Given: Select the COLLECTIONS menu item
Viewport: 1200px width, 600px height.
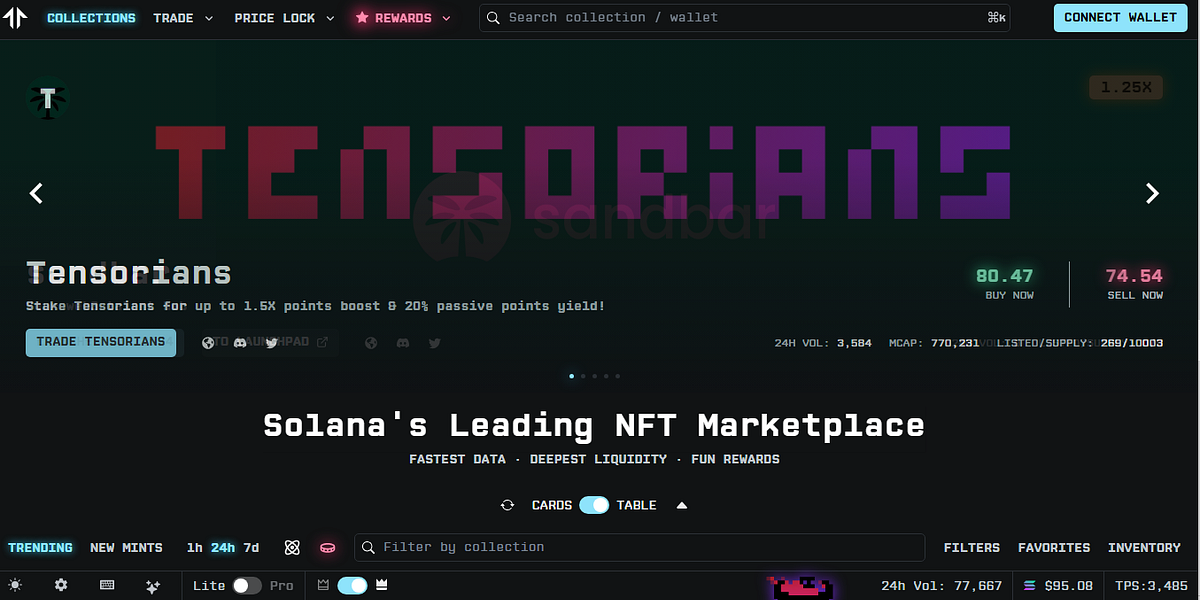Looking at the screenshot, I should pyautogui.click(x=91, y=17).
